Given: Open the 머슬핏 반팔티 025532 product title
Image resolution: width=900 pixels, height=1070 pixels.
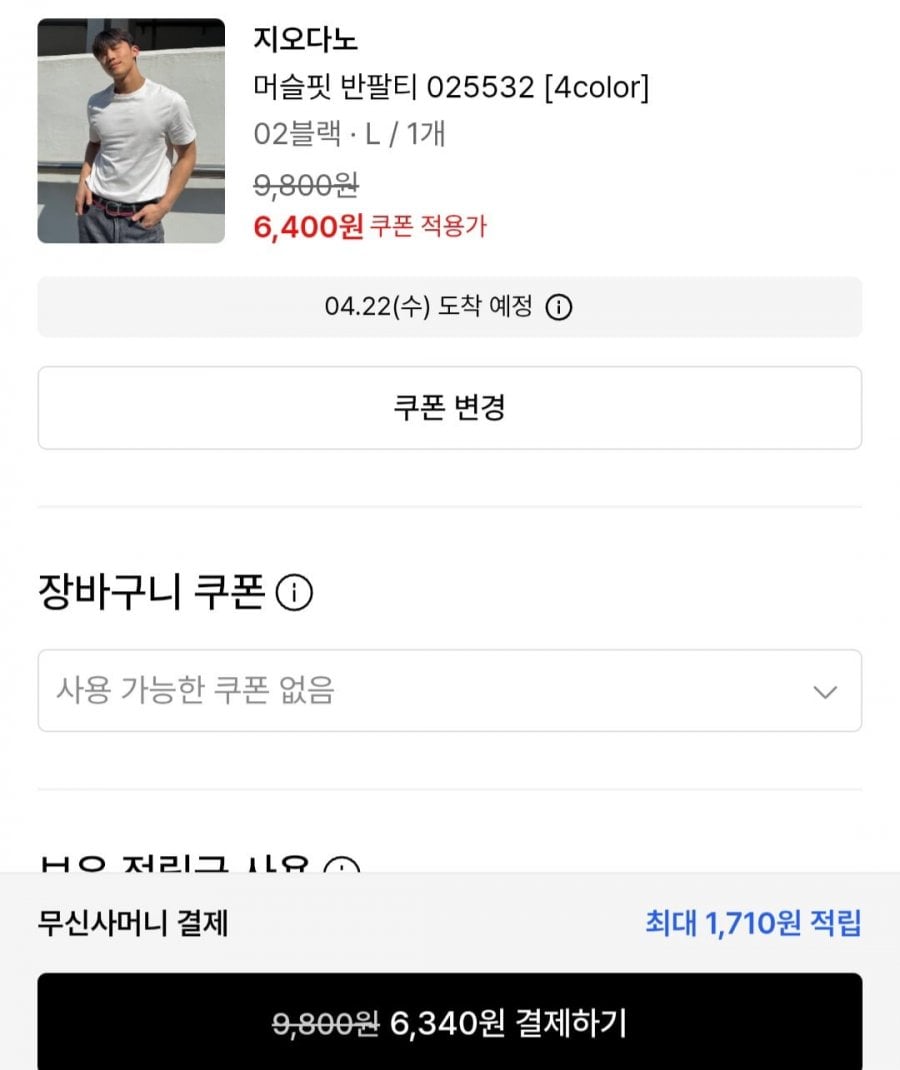Looking at the screenshot, I should coord(451,88).
